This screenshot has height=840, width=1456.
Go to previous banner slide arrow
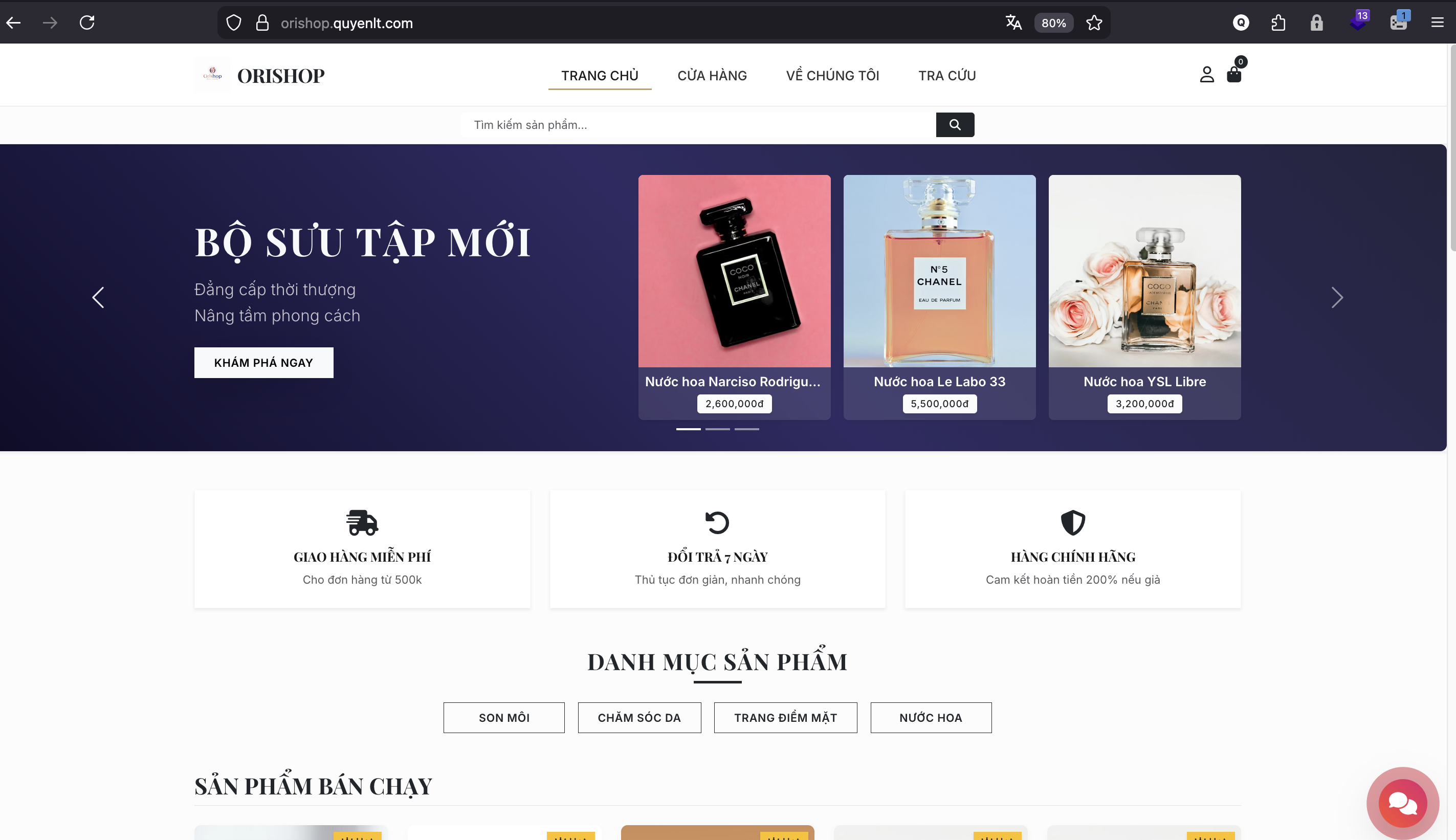98,298
